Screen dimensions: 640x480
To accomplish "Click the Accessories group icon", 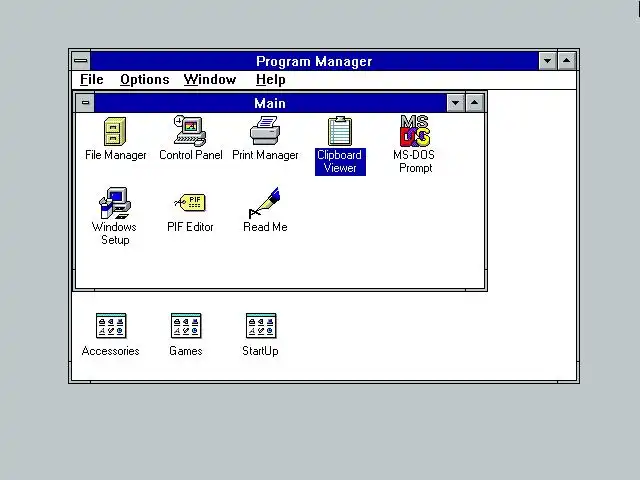I will coord(111,326).
